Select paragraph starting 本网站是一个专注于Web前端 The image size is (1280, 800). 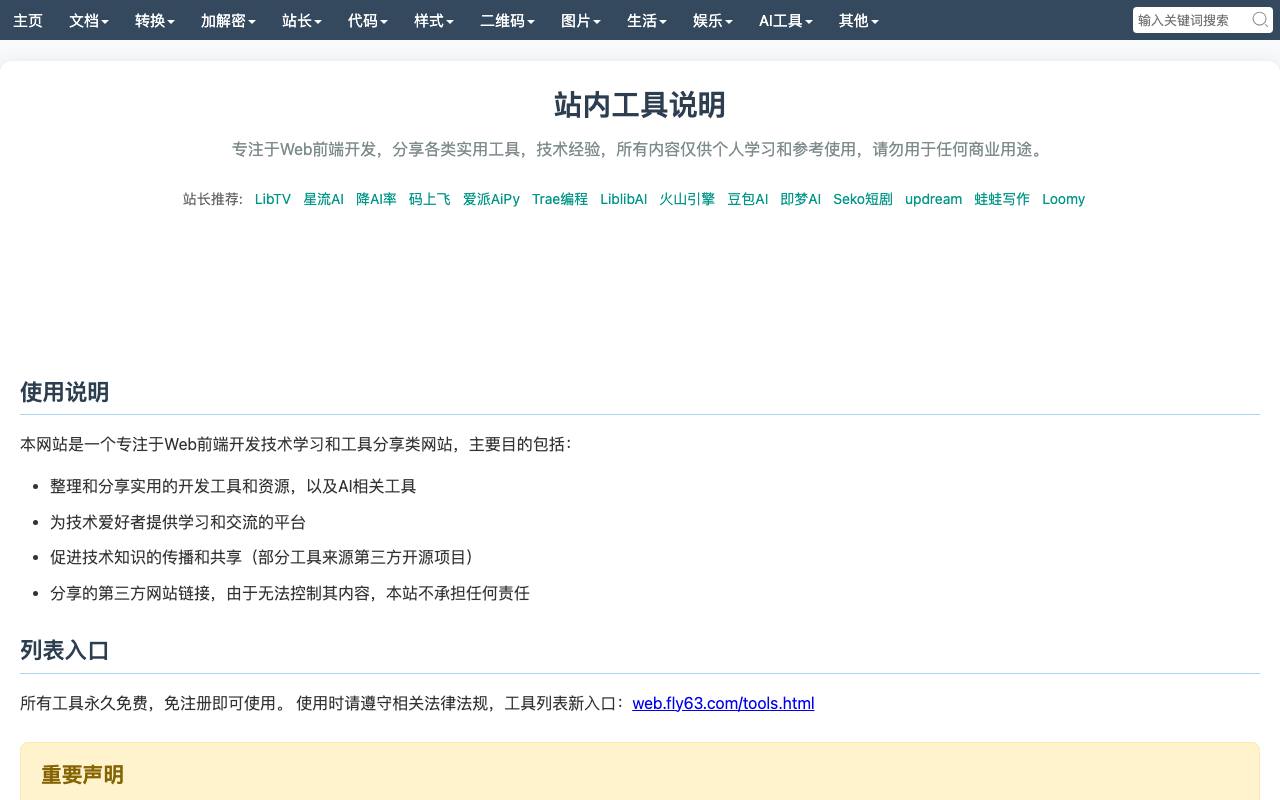click(297, 444)
